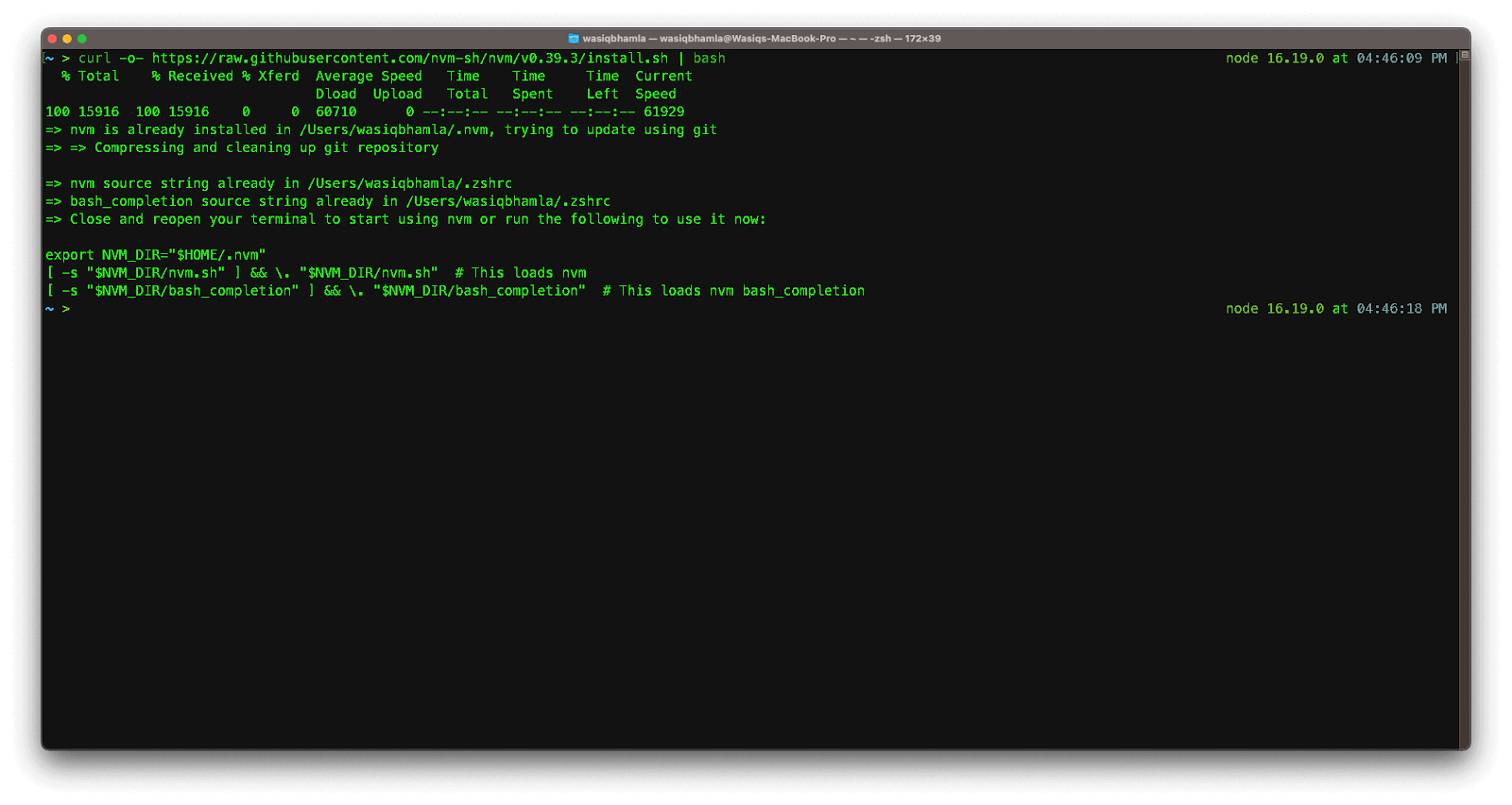
Task: Click the 'bash_completion source string already in' line
Action: [328, 202]
